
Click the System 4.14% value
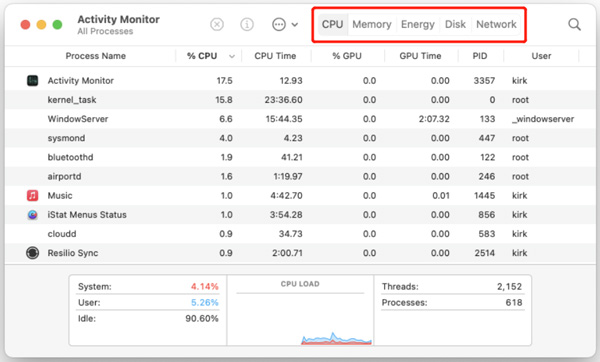pos(204,287)
